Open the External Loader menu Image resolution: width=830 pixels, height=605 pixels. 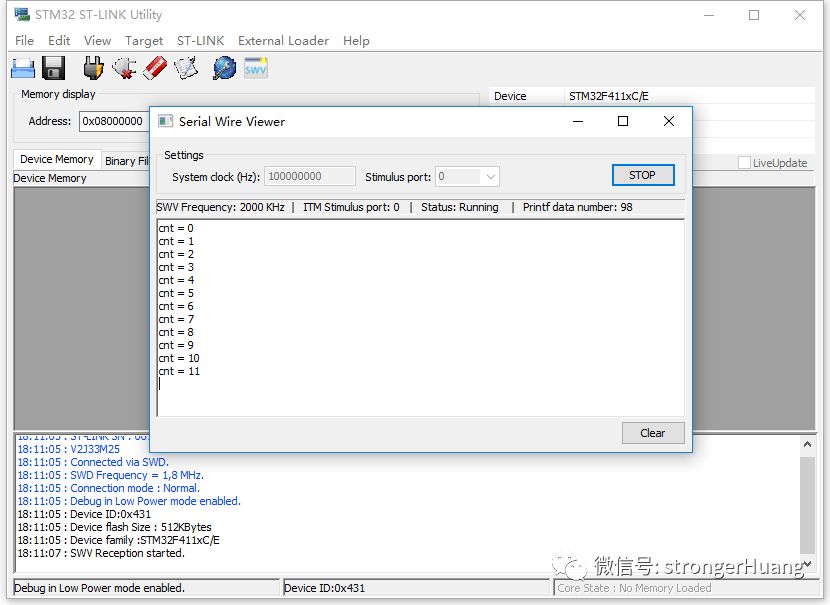283,41
